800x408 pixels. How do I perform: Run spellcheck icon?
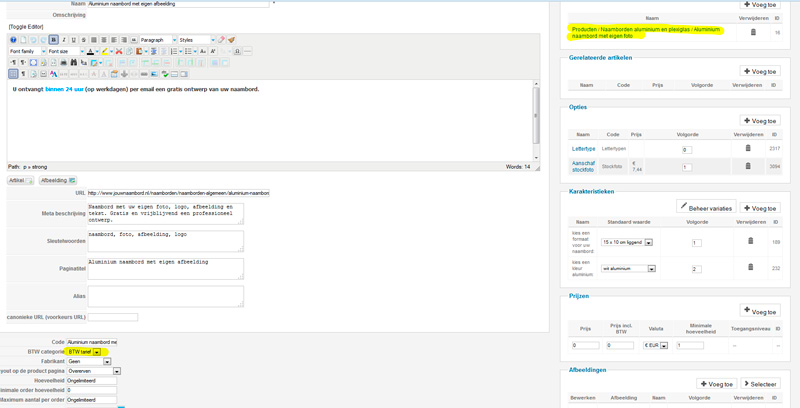click(165, 74)
